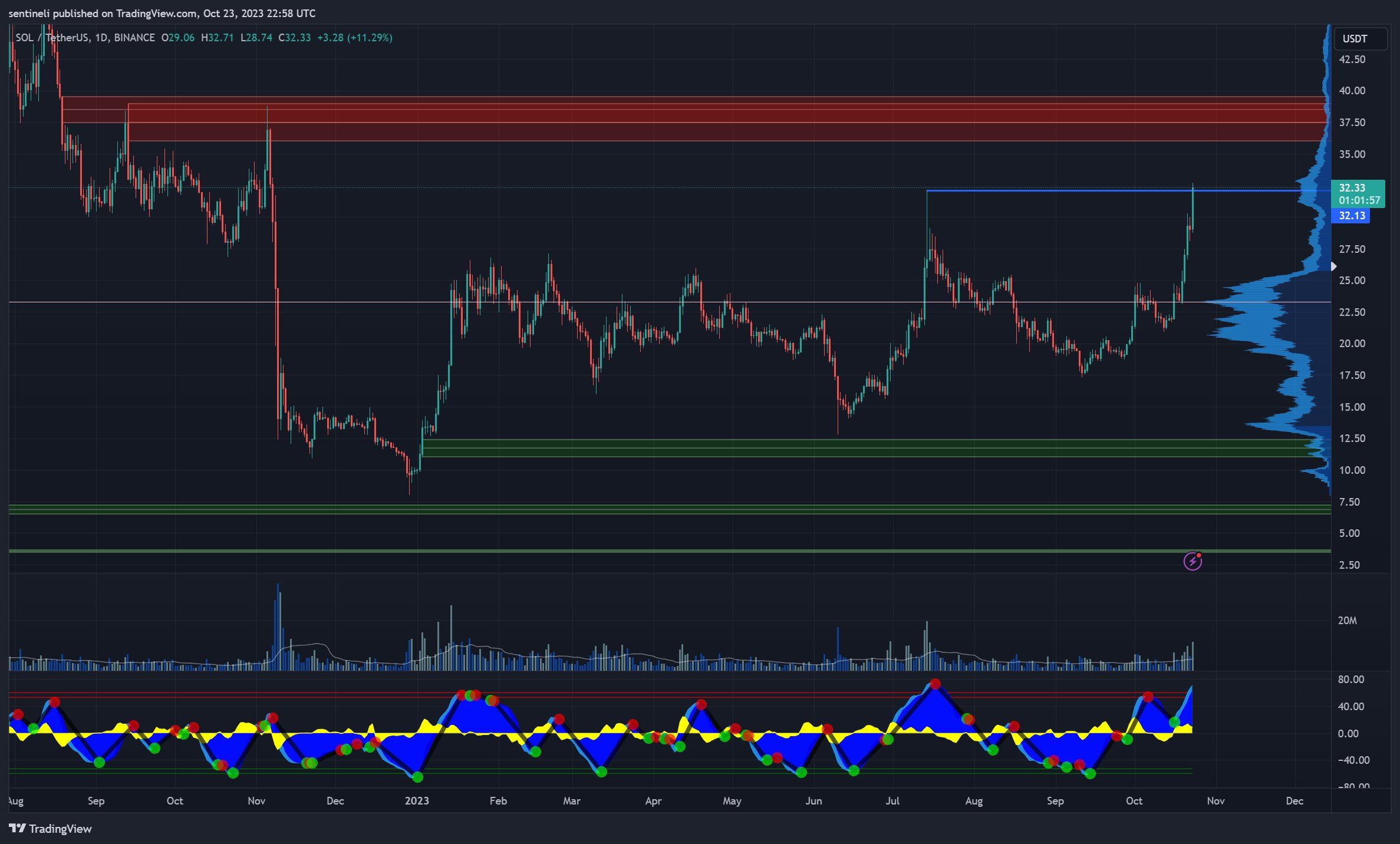Click the highest red oscillator dot in July
The image size is (1400, 844).
(x=935, y=684)
